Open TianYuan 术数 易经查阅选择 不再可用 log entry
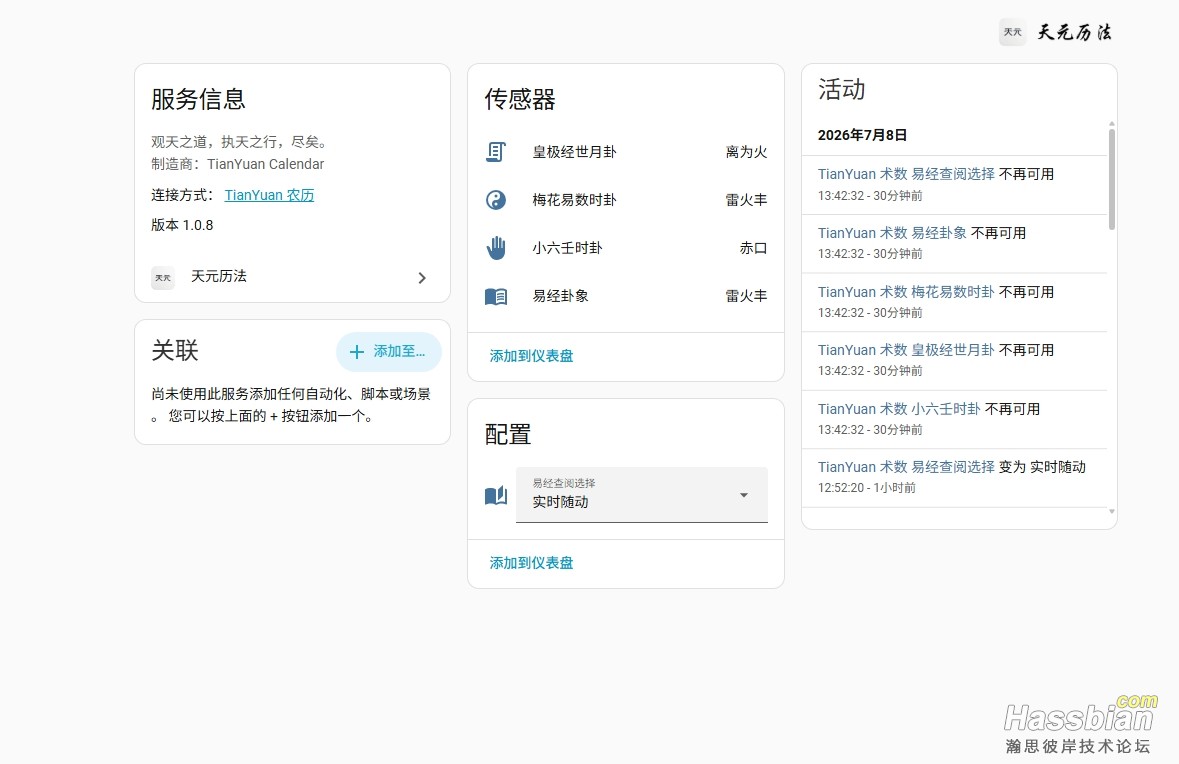Image resolution: width=1179 pixels, height=764 pixels. [x=954, y=184]
